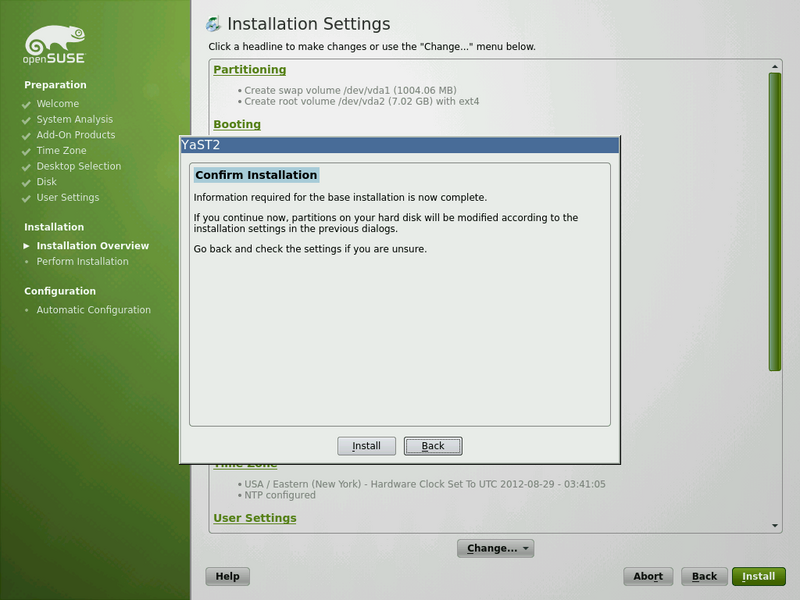Click the Installation Settings page title
This screenshot has width=800, height=600.
(x=309, y=24)
